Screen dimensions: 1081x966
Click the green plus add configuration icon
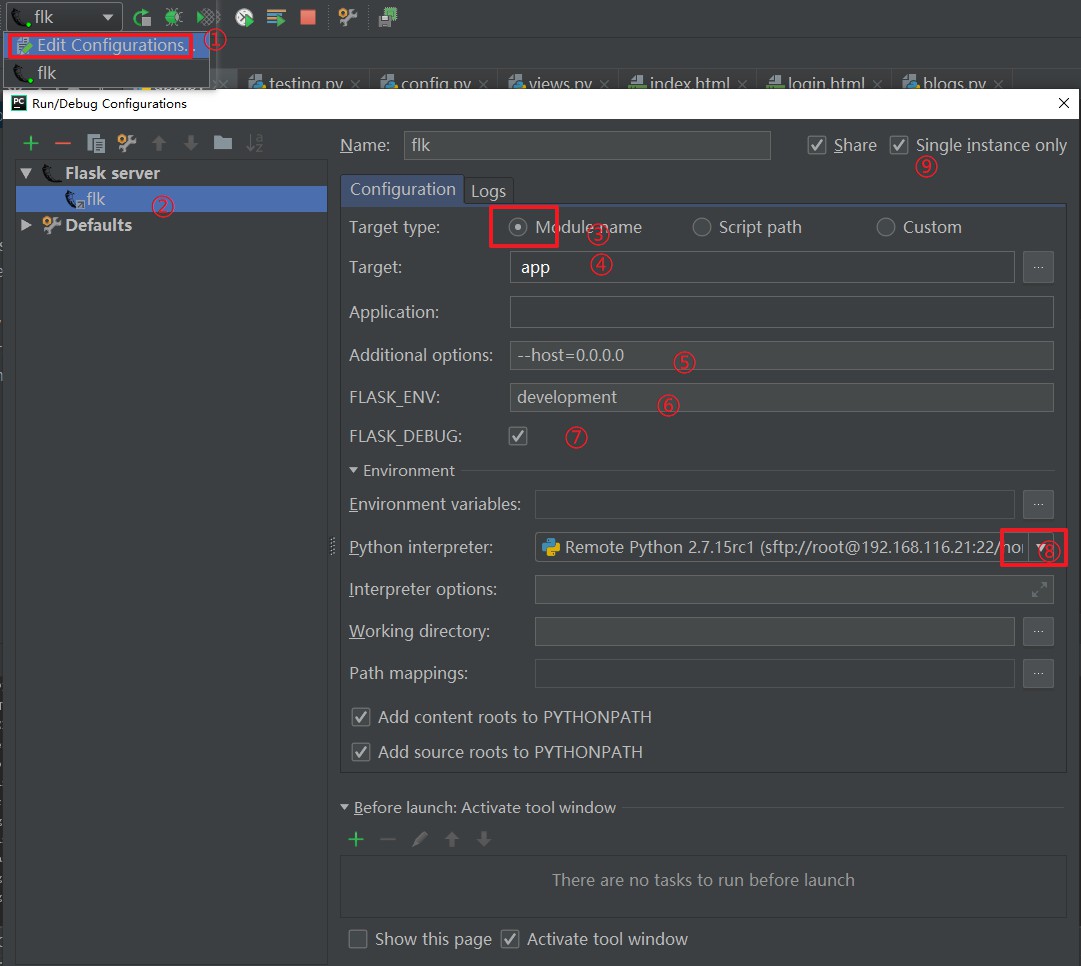click(x=31, y=144)
